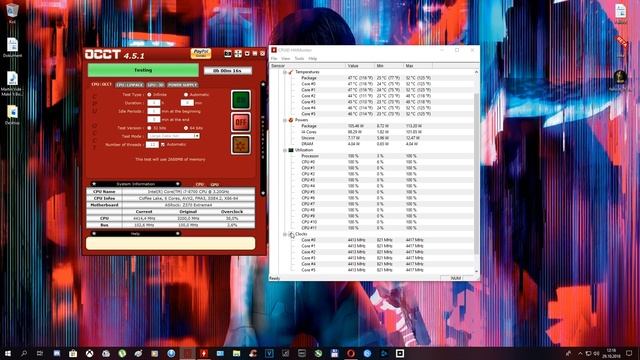Open the Tools menu in HWMonitor
640x360 pixels.
300,59
